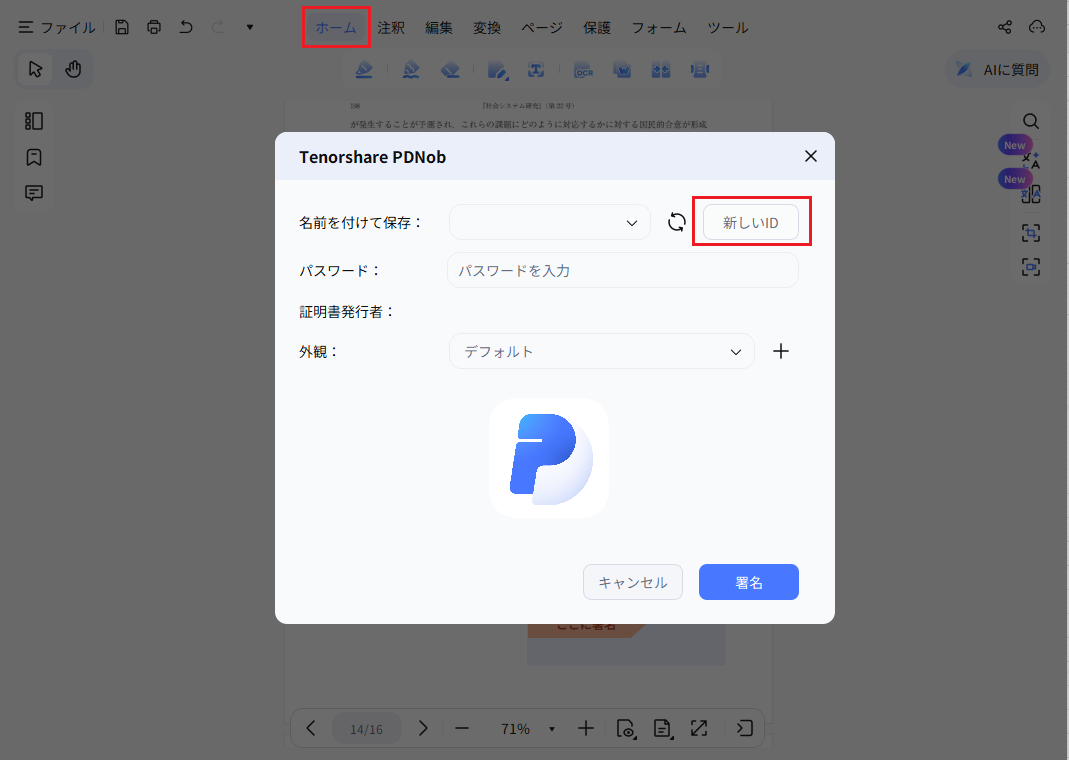Screen dimensions: 1069x760
Task: Click the screenshot capture icon
Action: [x=1031, y=233]
